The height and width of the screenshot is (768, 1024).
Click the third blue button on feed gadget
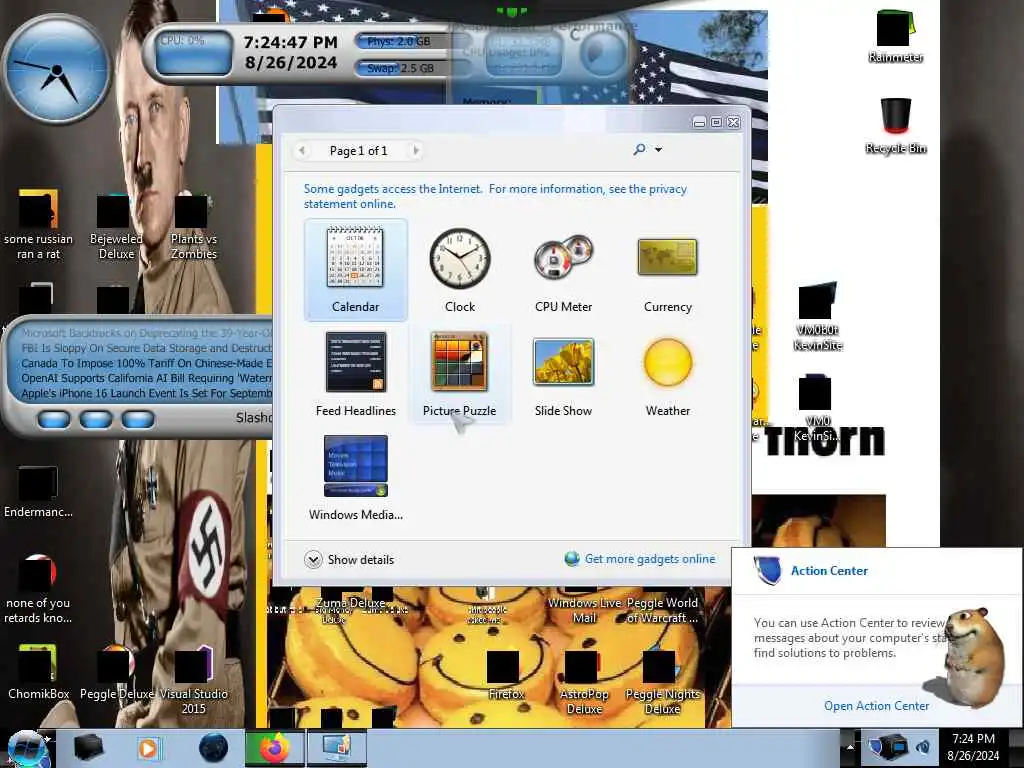point(138,419)
